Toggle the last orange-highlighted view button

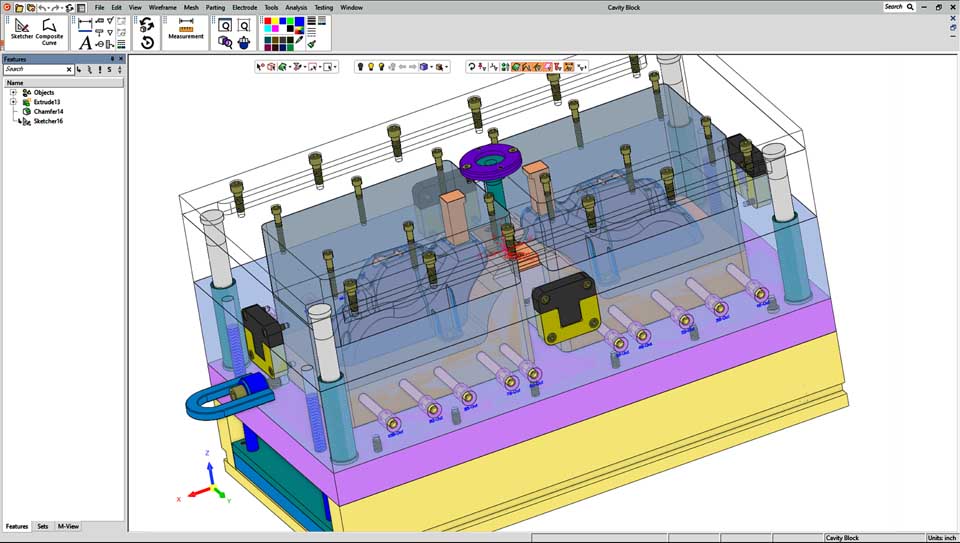(x=569, y=67)
